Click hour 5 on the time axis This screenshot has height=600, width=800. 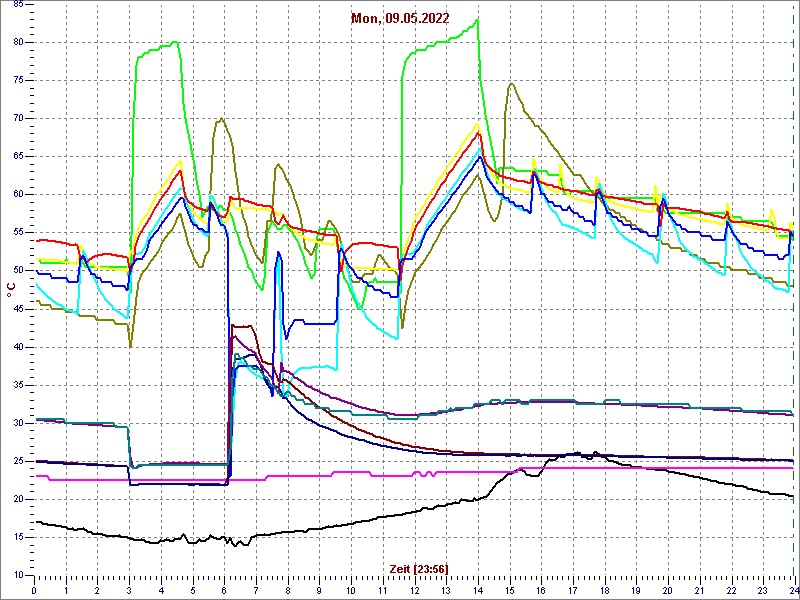pyautogui.click(x=192, y=590)
